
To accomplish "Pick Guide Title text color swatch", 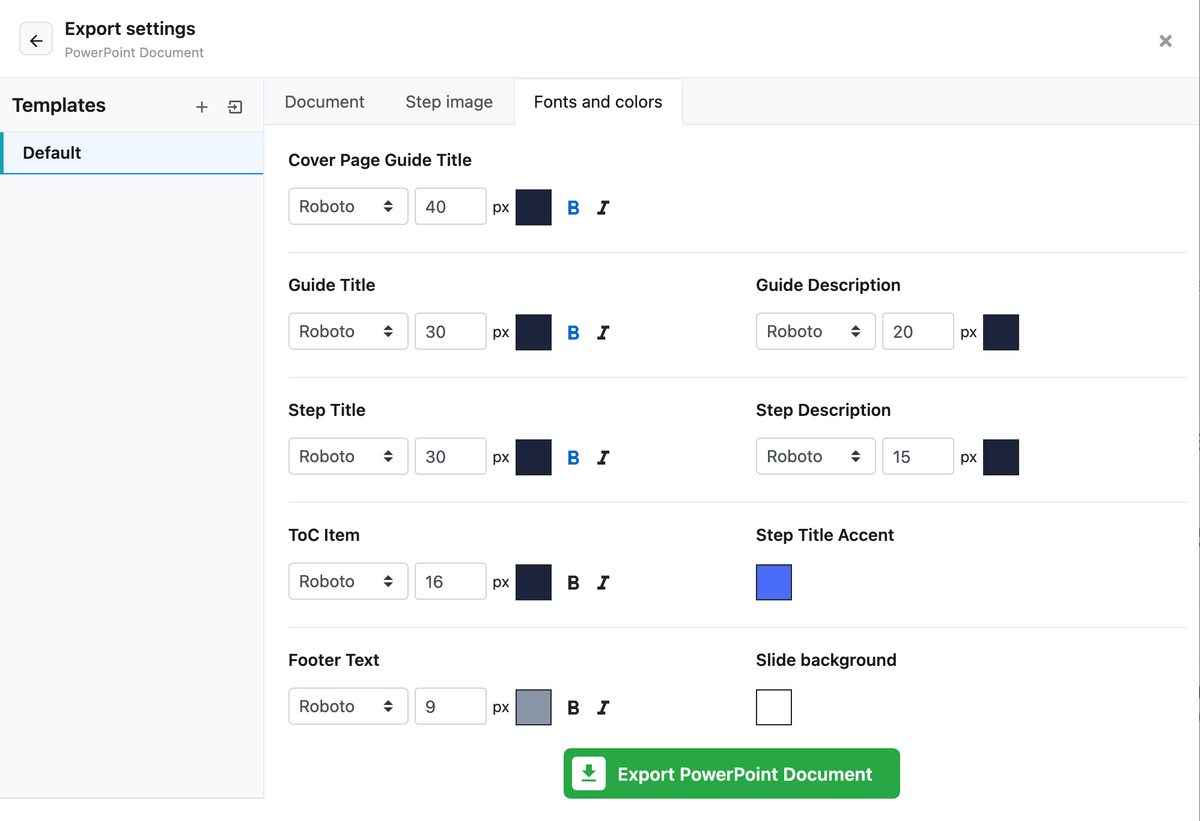I will pyautogui.click(x=534, y=332).
